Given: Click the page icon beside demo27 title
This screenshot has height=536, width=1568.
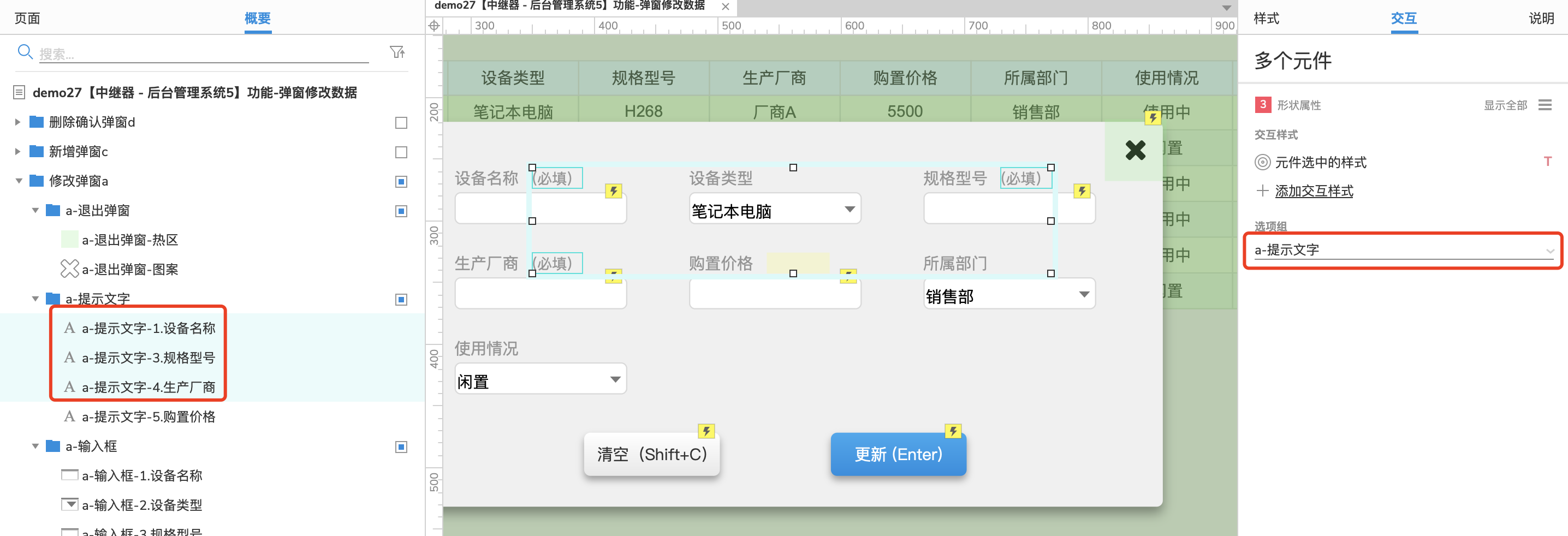Looking at the screenshot, I should (20, 92).
